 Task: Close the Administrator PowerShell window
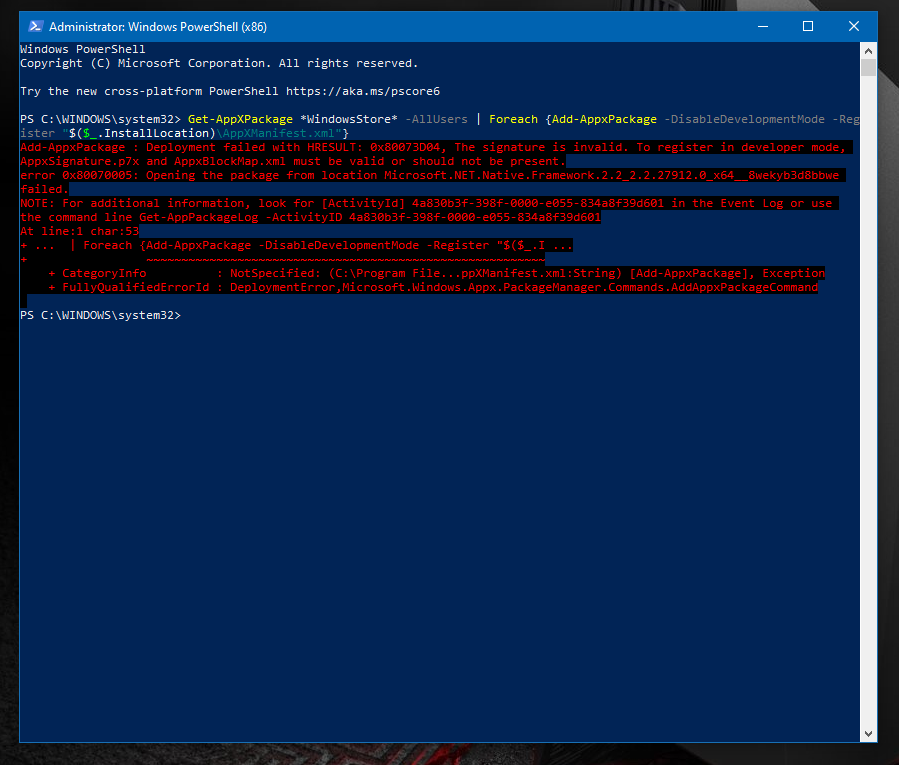pyautogui.click(x=854, y=26)
